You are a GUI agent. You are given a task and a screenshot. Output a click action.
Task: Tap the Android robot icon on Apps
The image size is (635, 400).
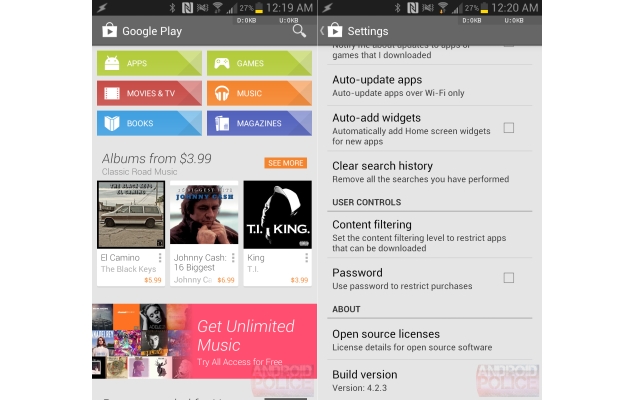coord(112,63)
